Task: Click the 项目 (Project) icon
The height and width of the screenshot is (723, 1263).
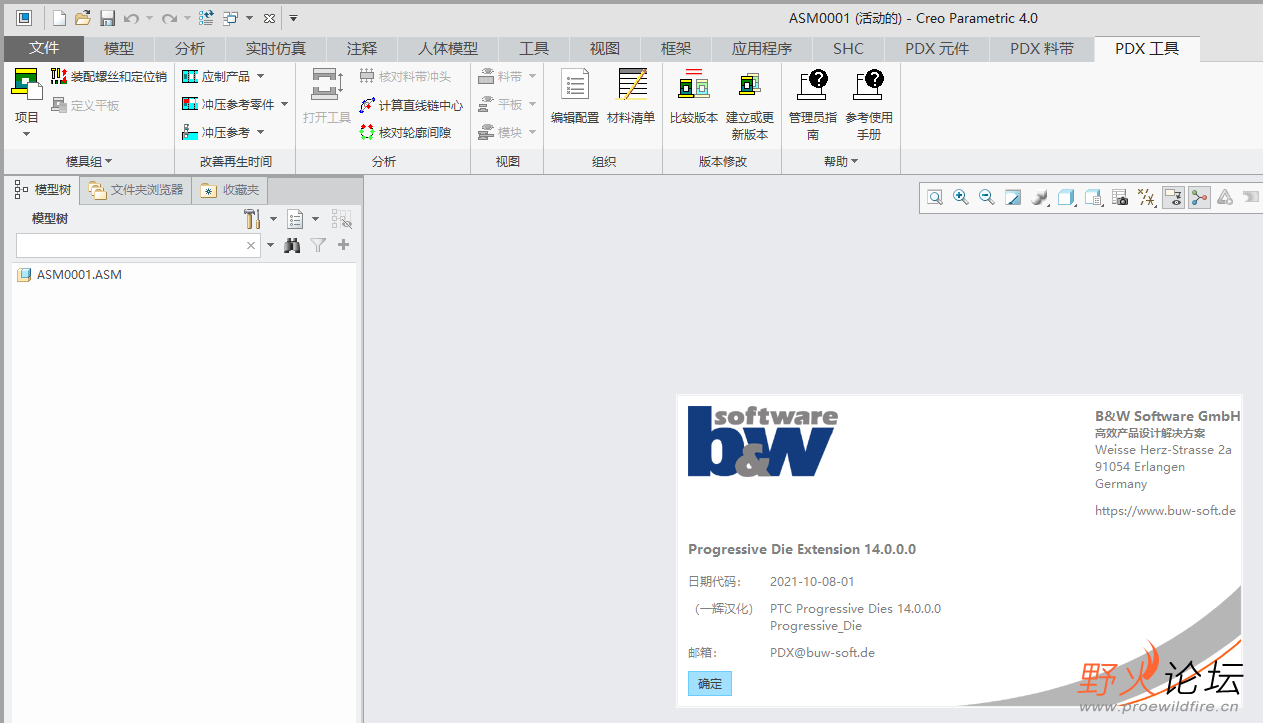Action: pyautogui.click(x=26, y=83)
